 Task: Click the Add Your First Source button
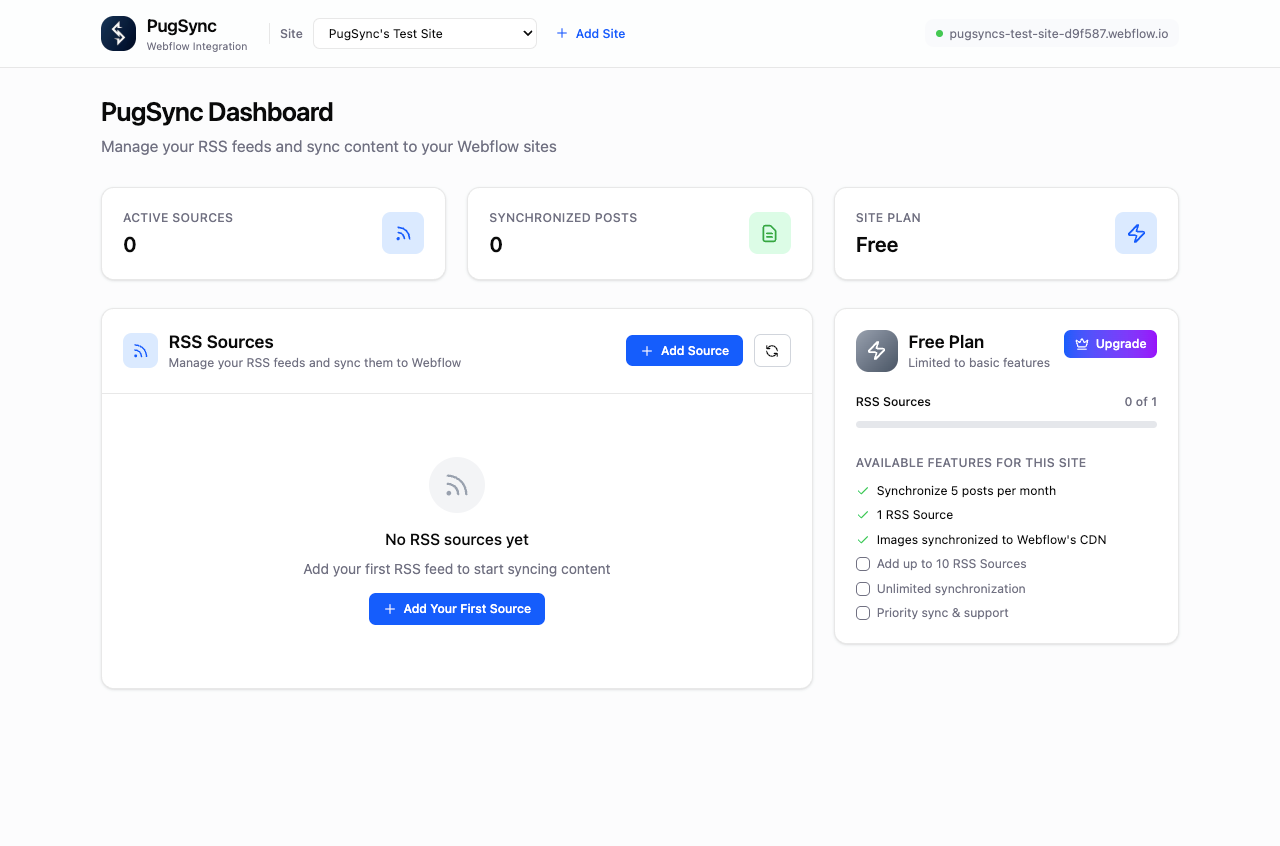(456, 609)
